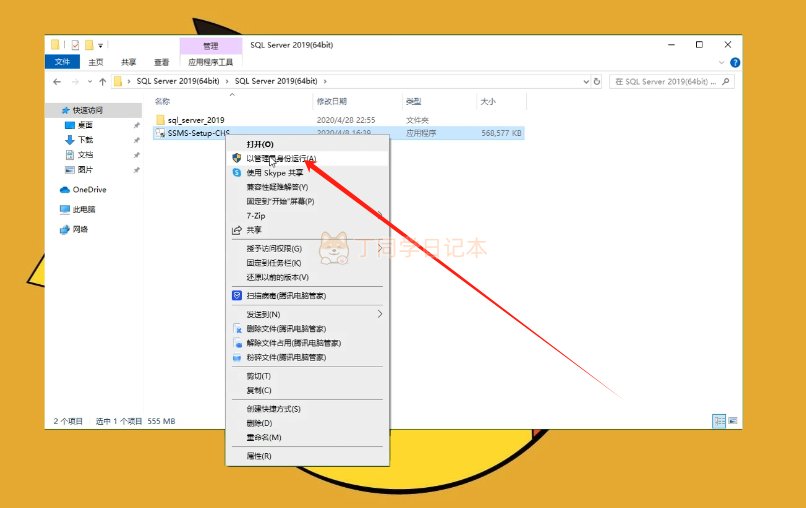
Task: Click the OneDrive cloud icon
Action: point(65,190)
